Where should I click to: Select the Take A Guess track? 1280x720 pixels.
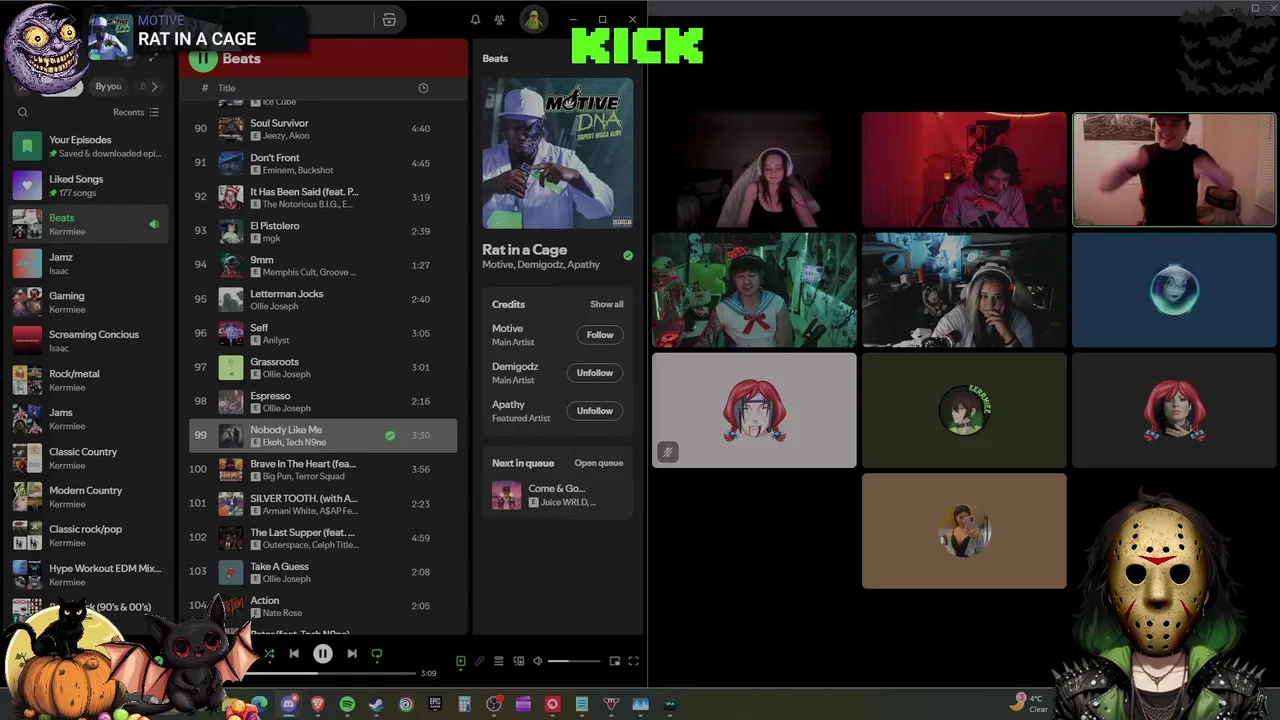coord(323,572)
